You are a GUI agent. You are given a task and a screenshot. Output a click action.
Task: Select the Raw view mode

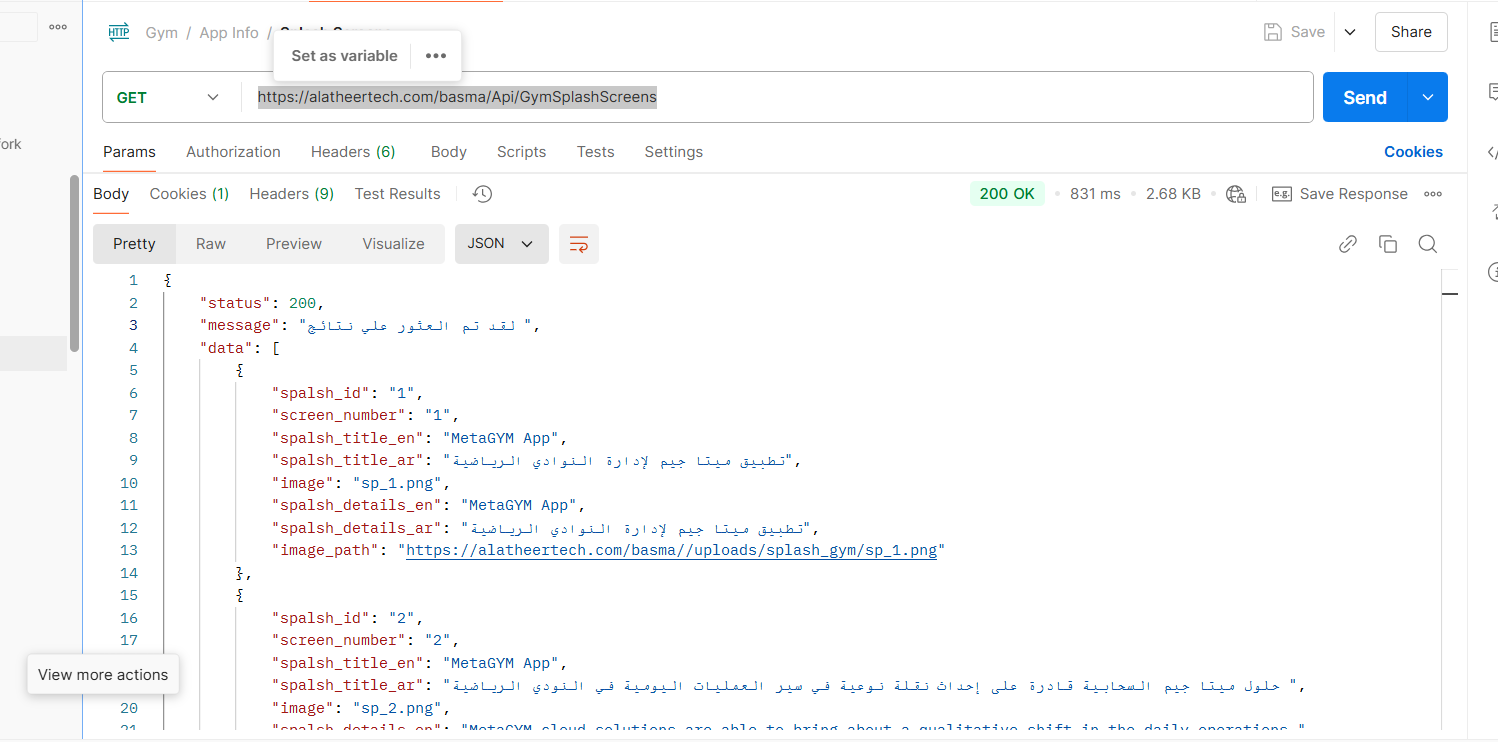[211, 244]
